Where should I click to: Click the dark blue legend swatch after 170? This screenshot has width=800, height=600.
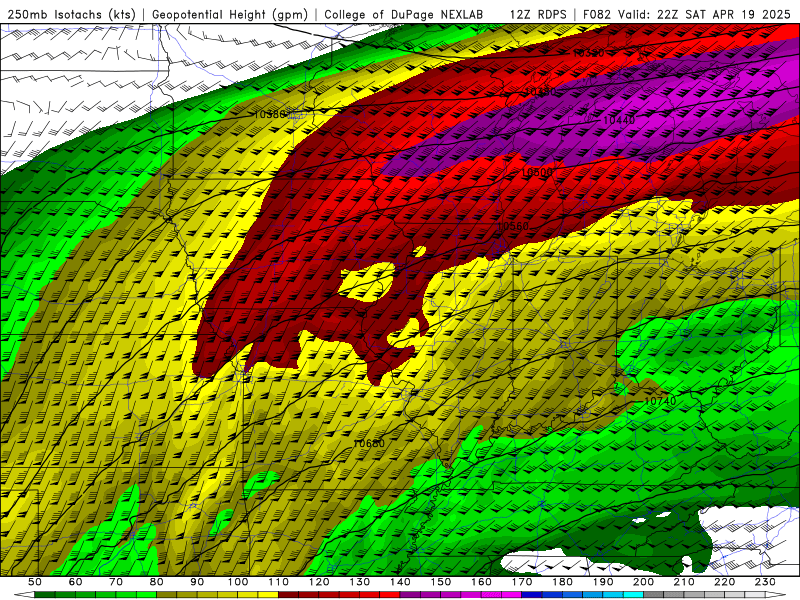point(532,595)
